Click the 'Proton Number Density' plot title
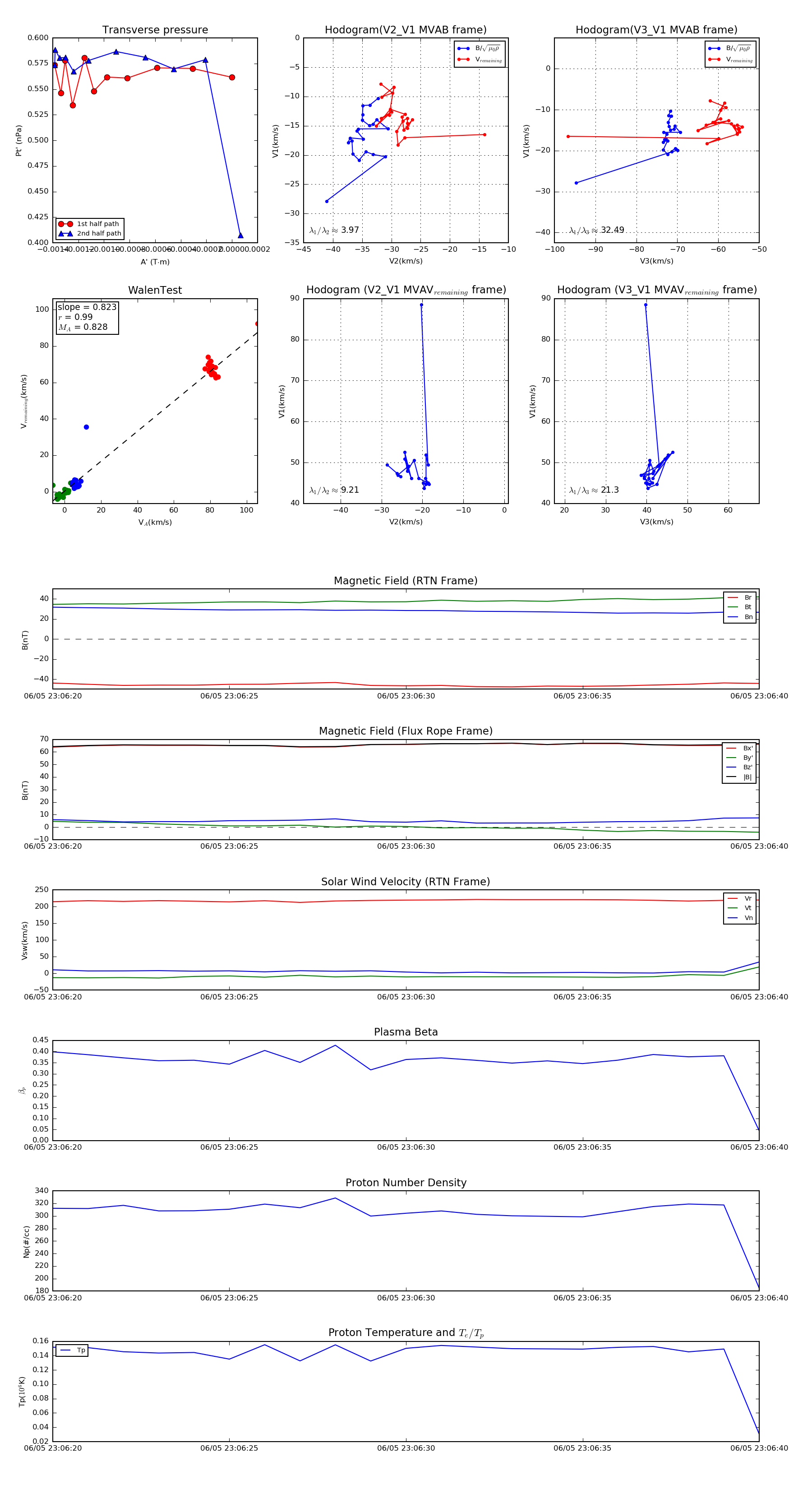This screenshot has width=812, height=1489. 406,1183
